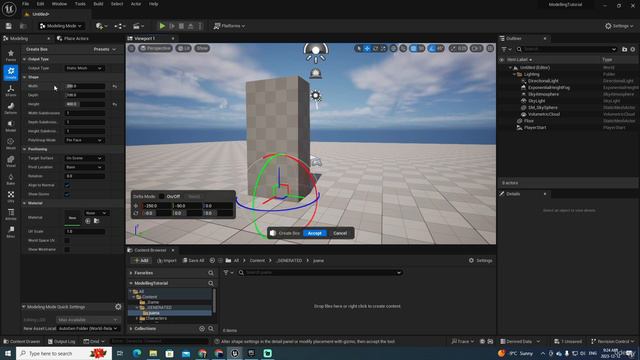Open the Misc tools category
The height and width of the screenshot is (360, 640).
tap(11, 232)
